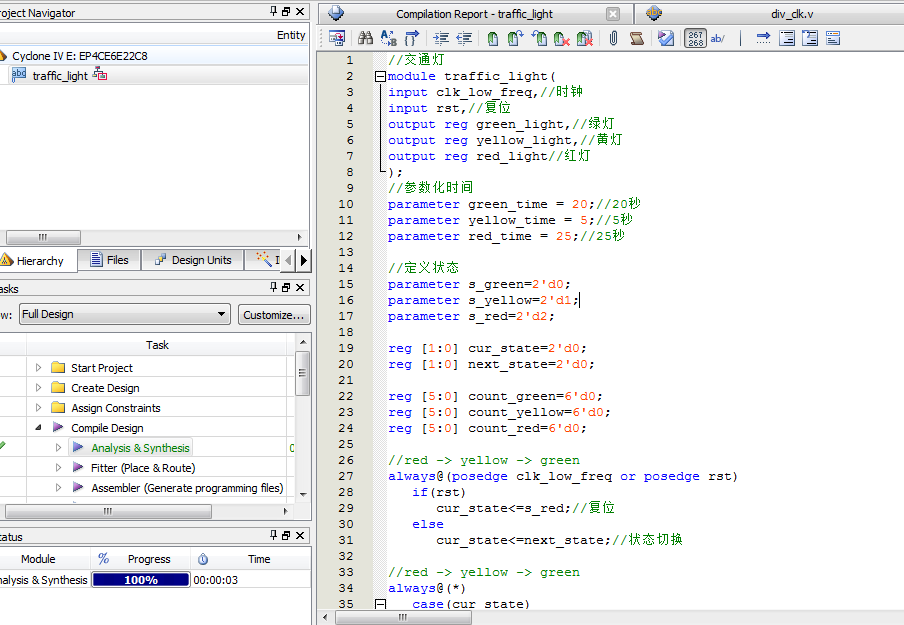
Task: Click the Customize... button
Action: pos(274,315)
